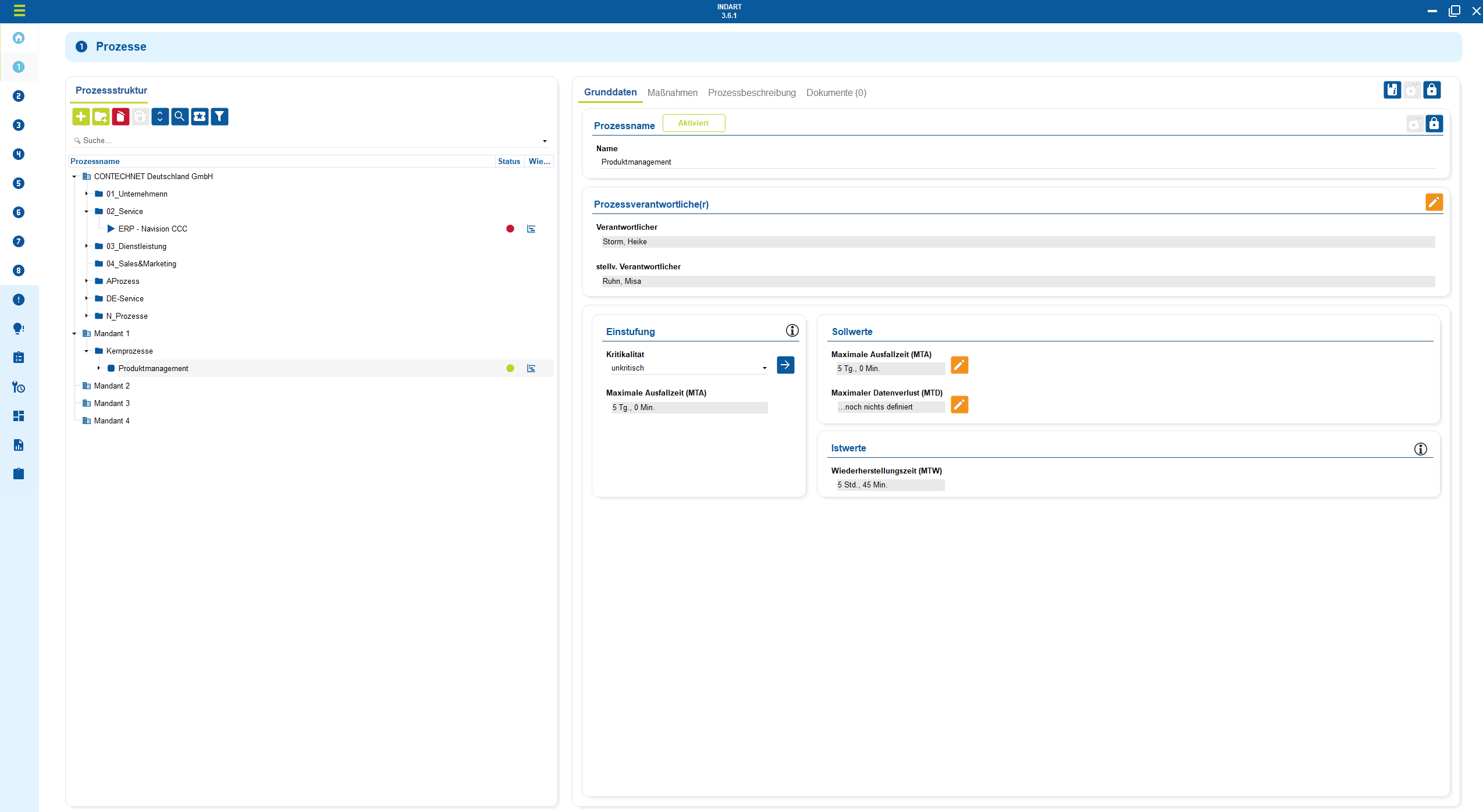Click the green add process plus icon
1483x812 pixels.
point(81,116)
